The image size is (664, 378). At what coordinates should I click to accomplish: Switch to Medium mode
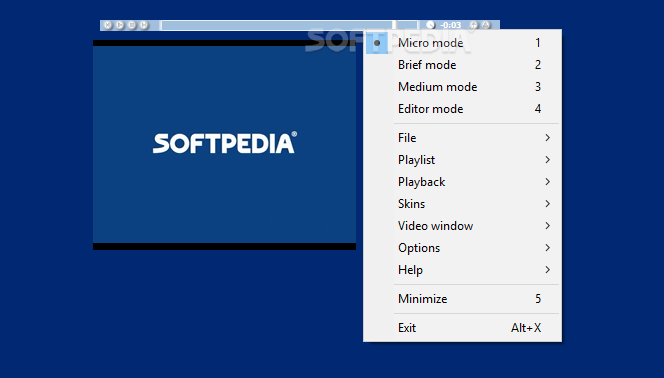click(462, 87)
